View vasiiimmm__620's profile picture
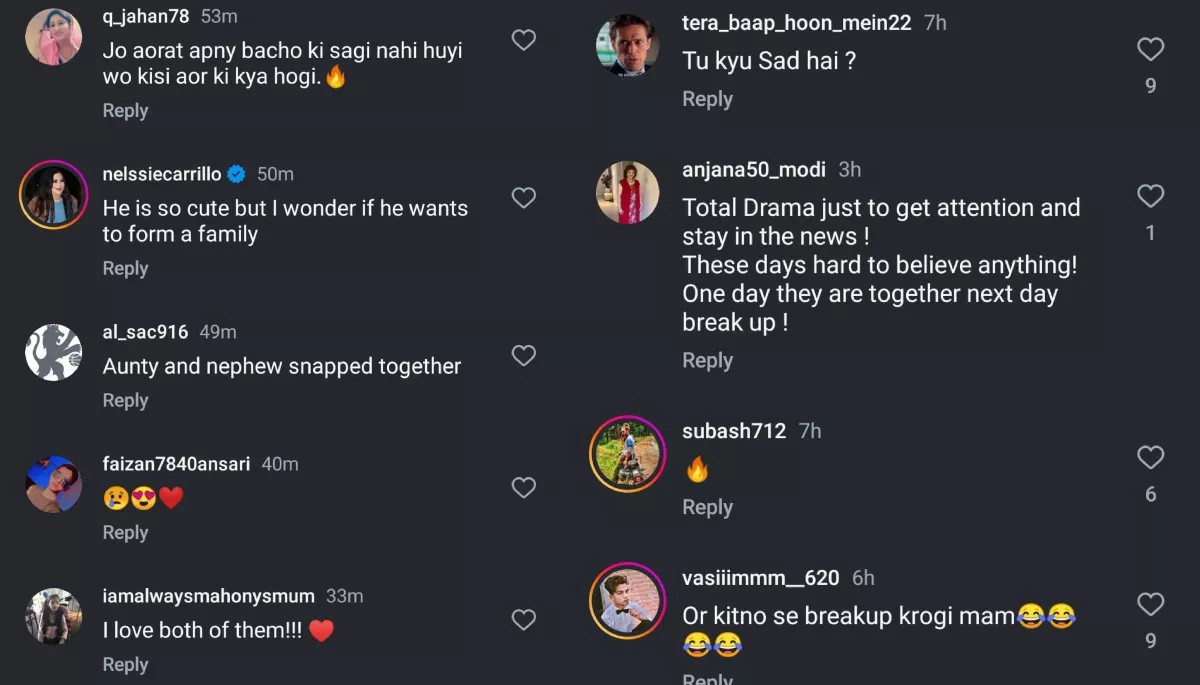The width and height of the screenshot is (1200, 685). click(627, 601)
